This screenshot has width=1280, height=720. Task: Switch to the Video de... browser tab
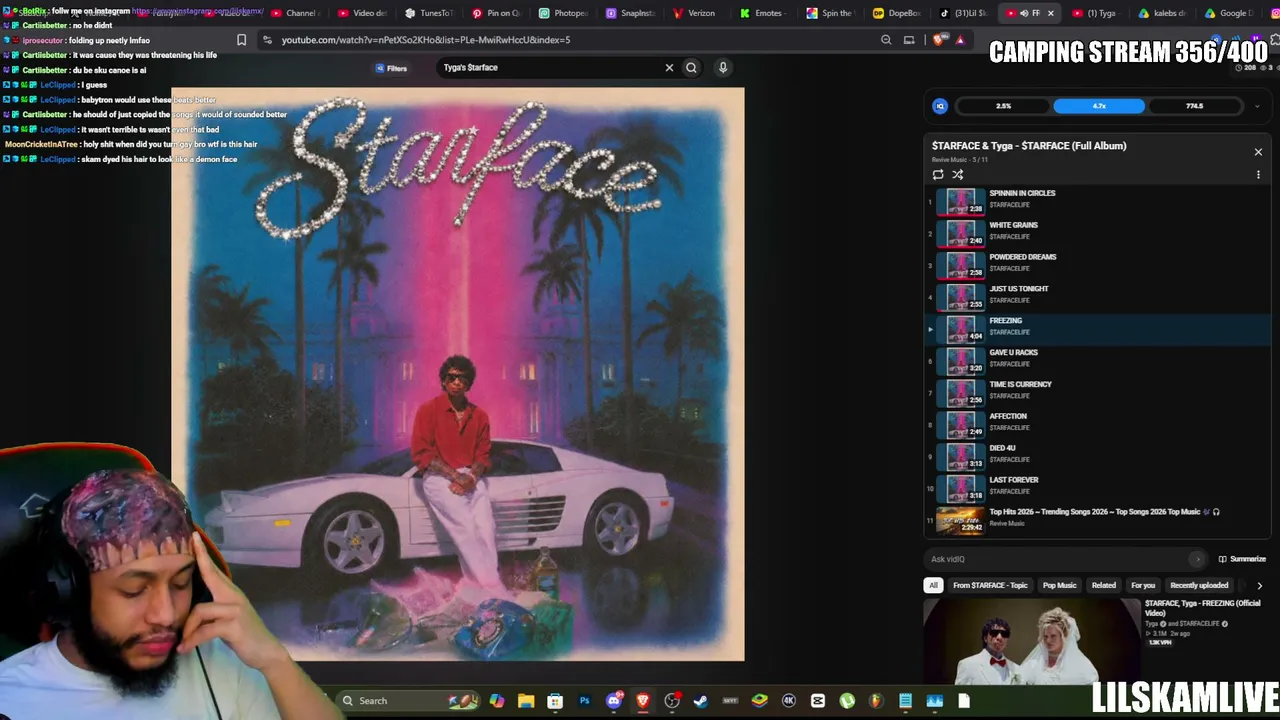[x=362, y=13]
